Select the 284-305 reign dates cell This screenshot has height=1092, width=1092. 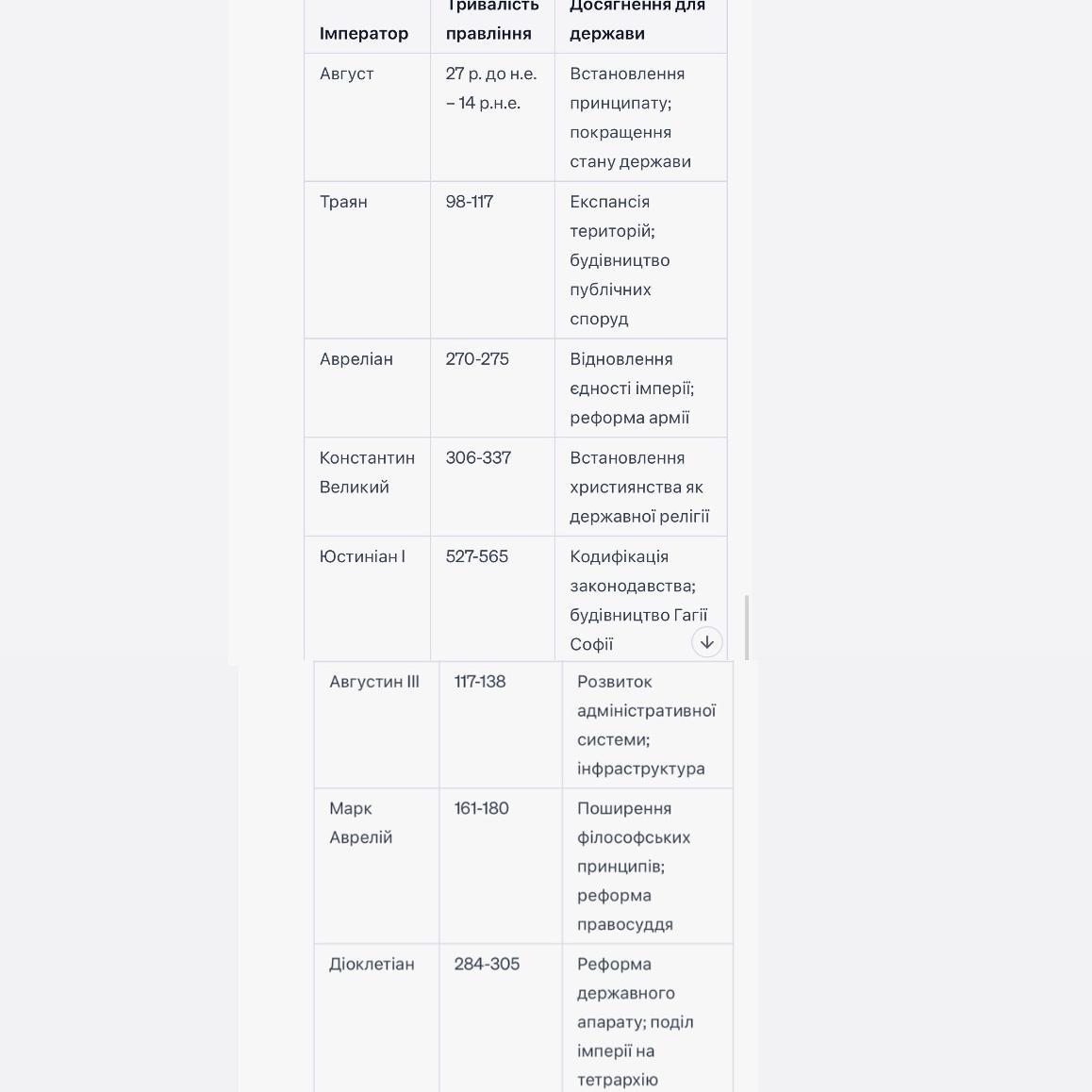[487, 964]
